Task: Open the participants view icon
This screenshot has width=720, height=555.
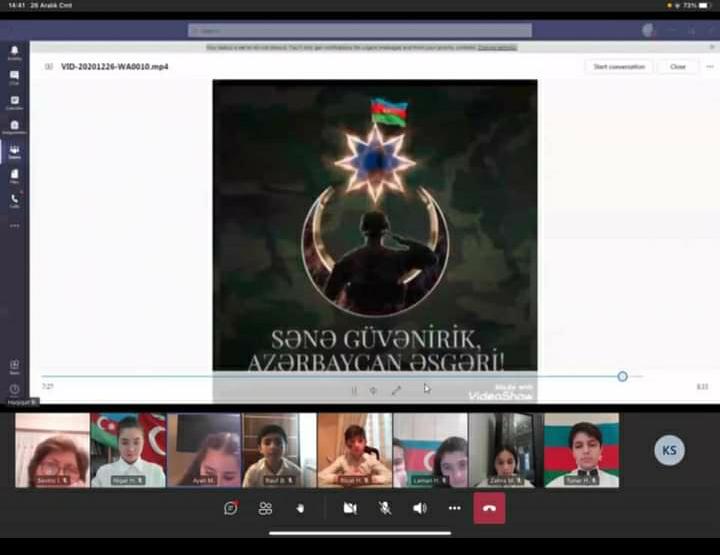Action: (x=265, y=508)
